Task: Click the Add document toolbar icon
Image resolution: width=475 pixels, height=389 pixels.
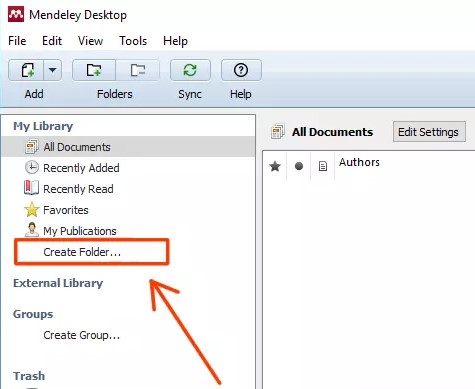Action: [27, 70]
